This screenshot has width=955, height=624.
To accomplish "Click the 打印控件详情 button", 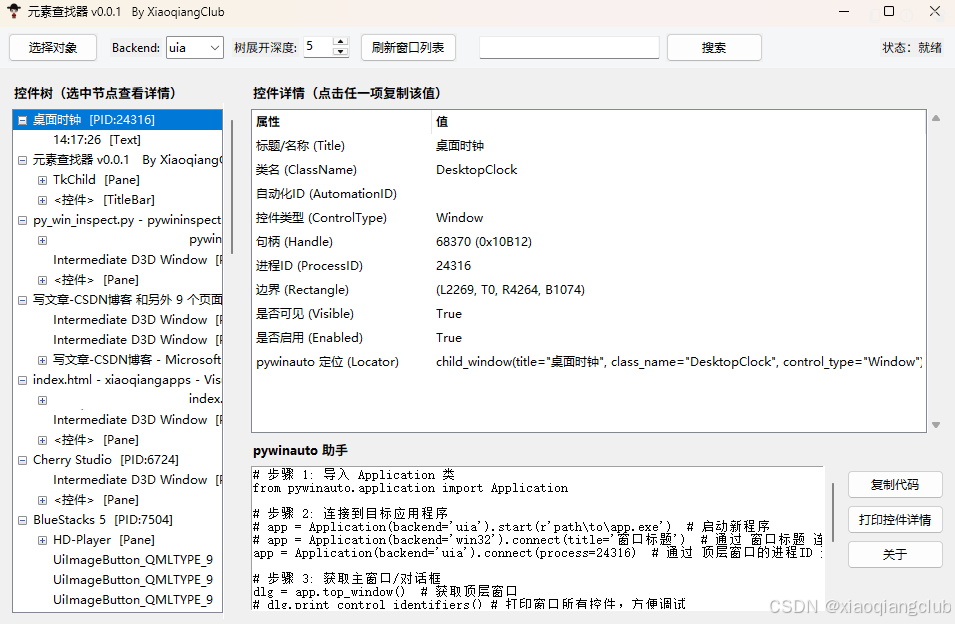I will point(895,520).
